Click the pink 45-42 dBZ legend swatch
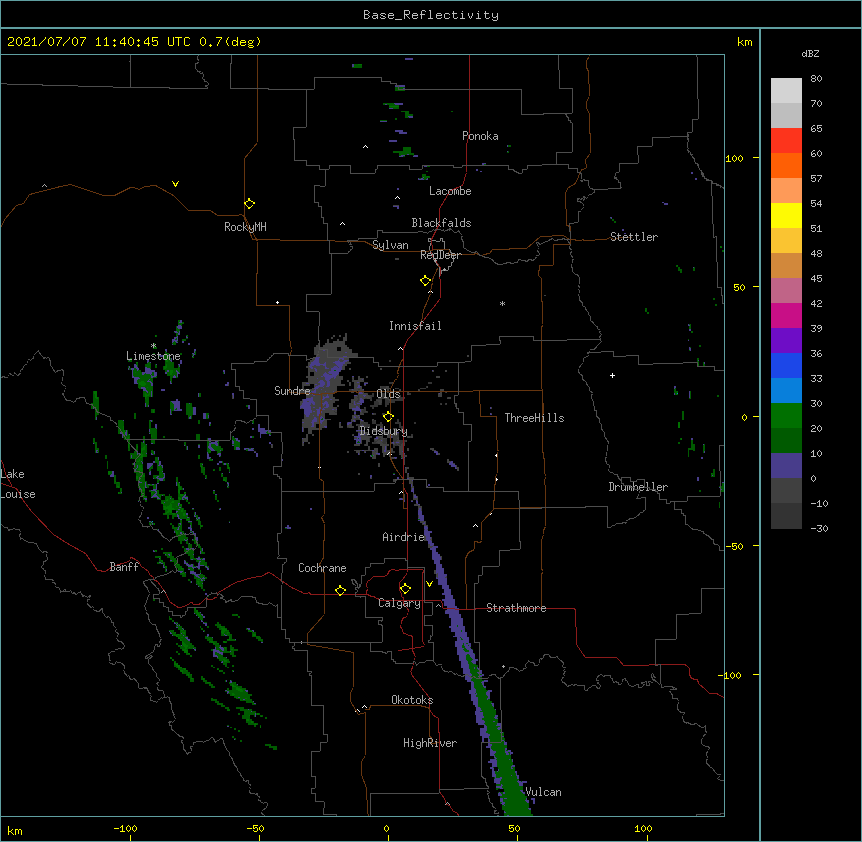The width and height of the screenshot is (862, 842). pos(786,291)
